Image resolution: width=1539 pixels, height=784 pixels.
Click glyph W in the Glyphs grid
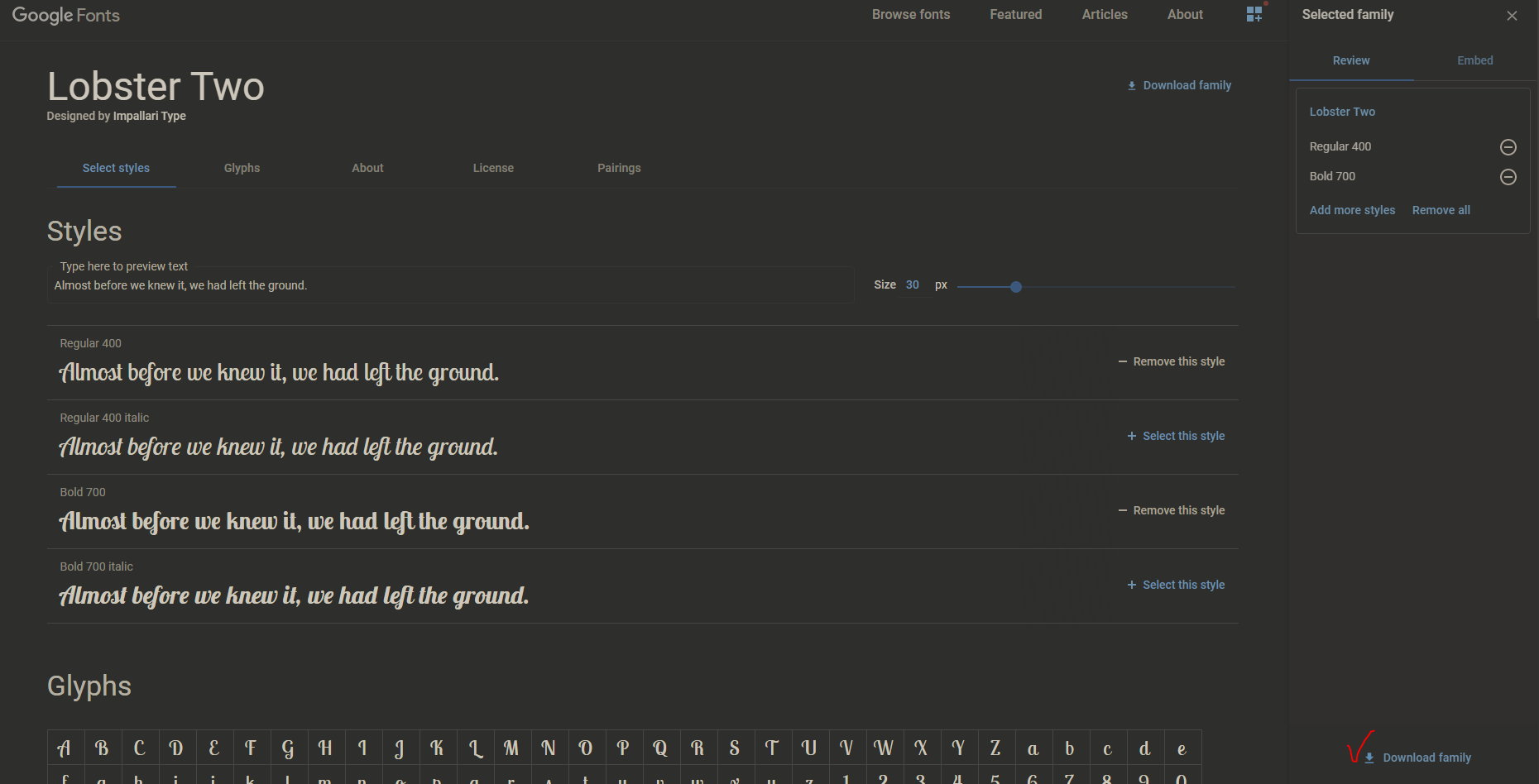[x=884, y=748]
